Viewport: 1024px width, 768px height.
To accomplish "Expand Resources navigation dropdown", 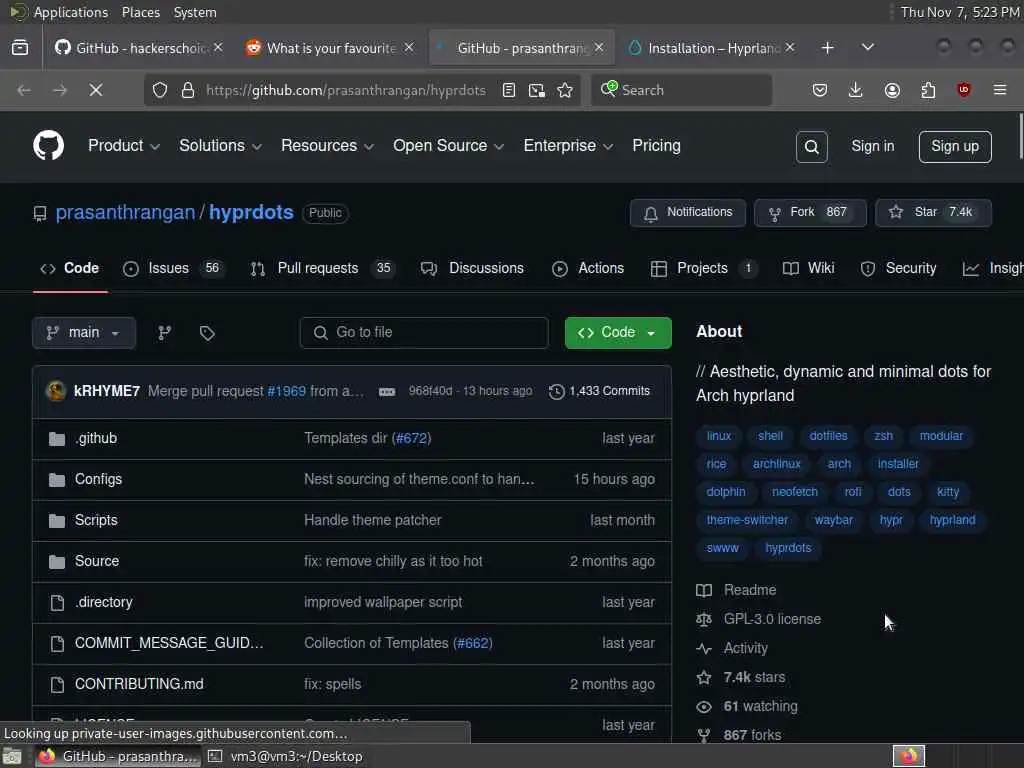I will coord(327,146).
